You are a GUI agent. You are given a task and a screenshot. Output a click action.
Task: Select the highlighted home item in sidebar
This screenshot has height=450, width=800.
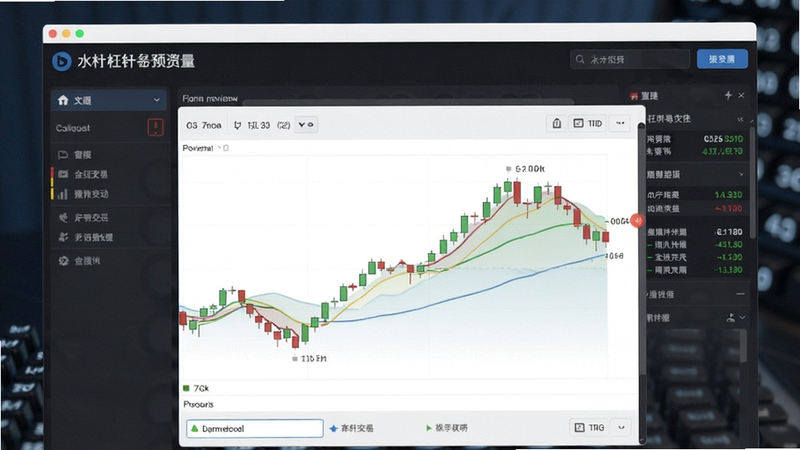pos(109,100)
